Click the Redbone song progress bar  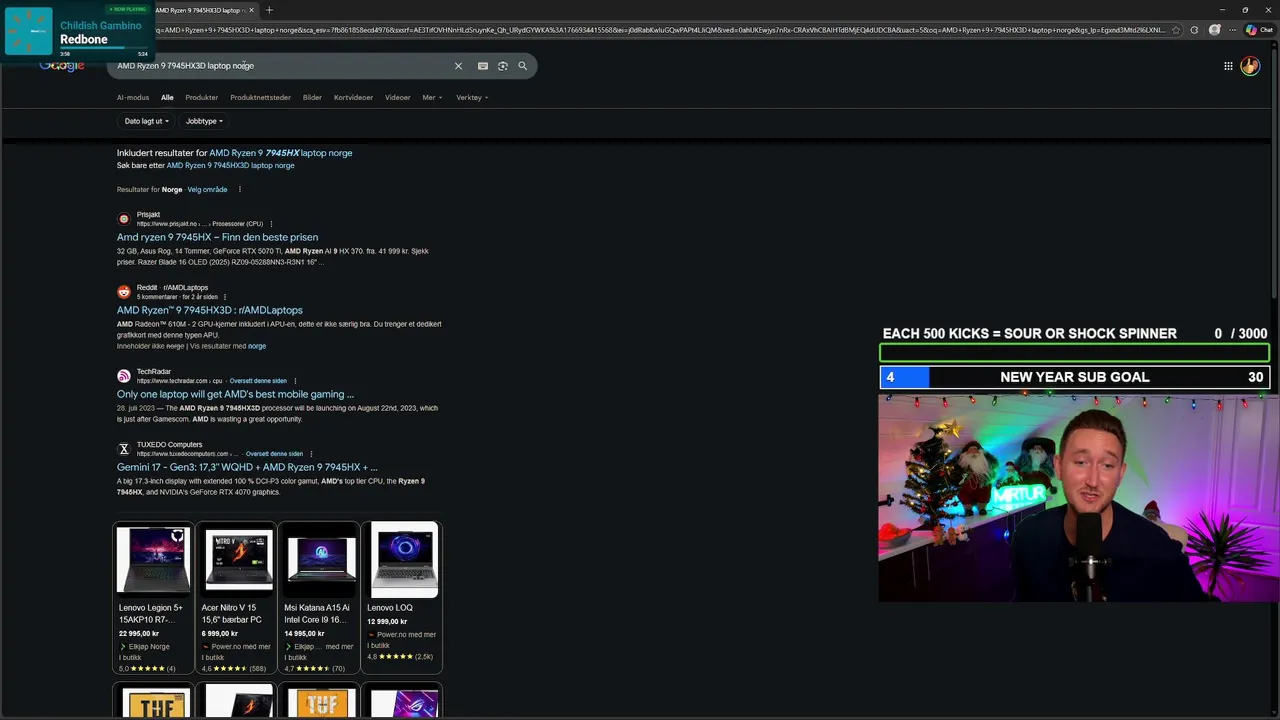(103, 49)
